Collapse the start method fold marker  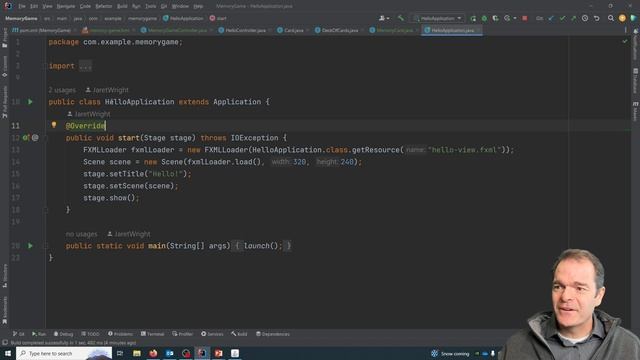coord(46,138)
